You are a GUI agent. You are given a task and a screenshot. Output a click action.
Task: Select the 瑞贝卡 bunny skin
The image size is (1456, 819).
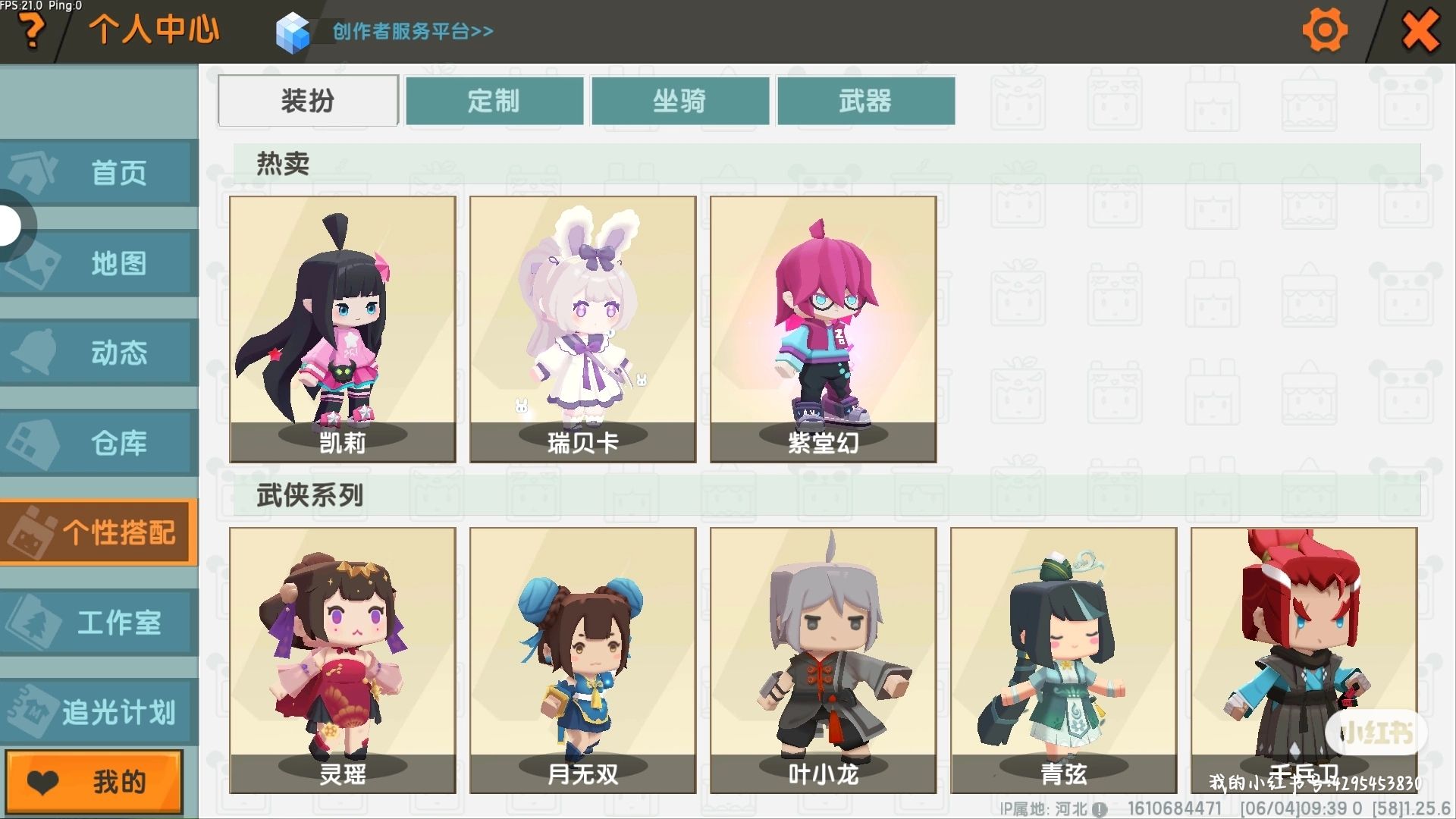tap(583, 329)
